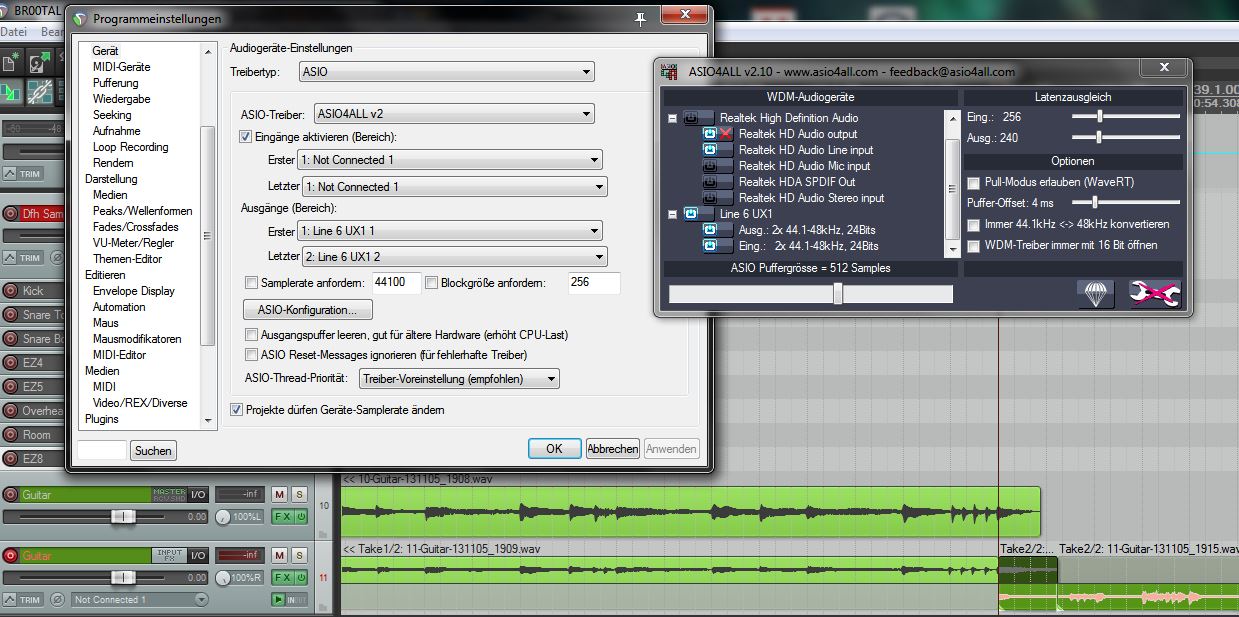Open Eingänge Erster Not Connected dropdown

coord(450,160)
